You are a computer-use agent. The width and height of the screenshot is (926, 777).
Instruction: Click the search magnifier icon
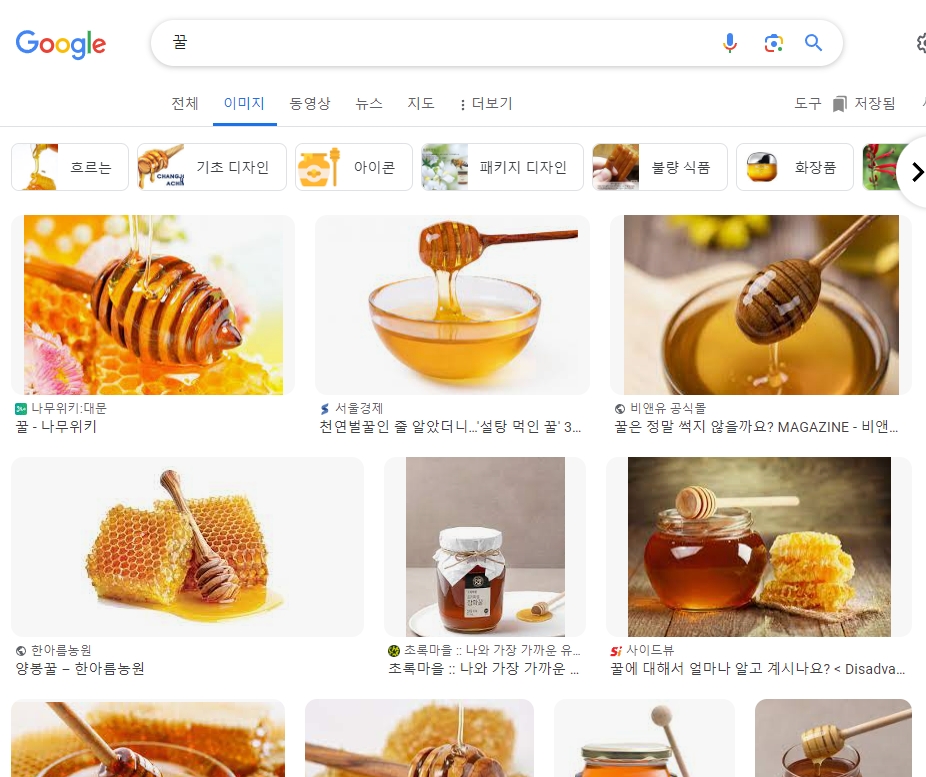click(813, 43)
